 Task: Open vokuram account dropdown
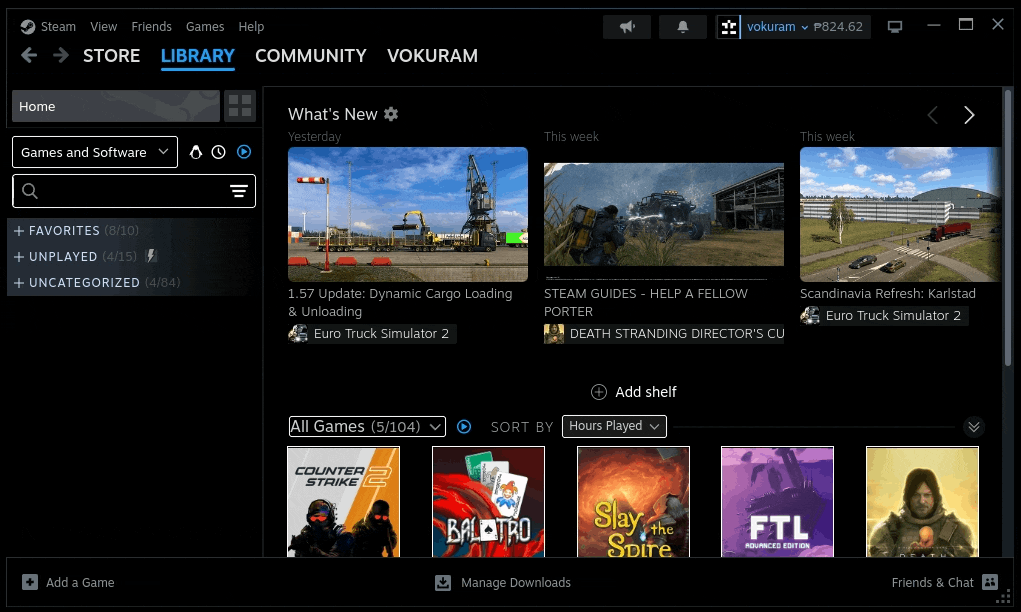pyautogui.click(x=777, y=27)
